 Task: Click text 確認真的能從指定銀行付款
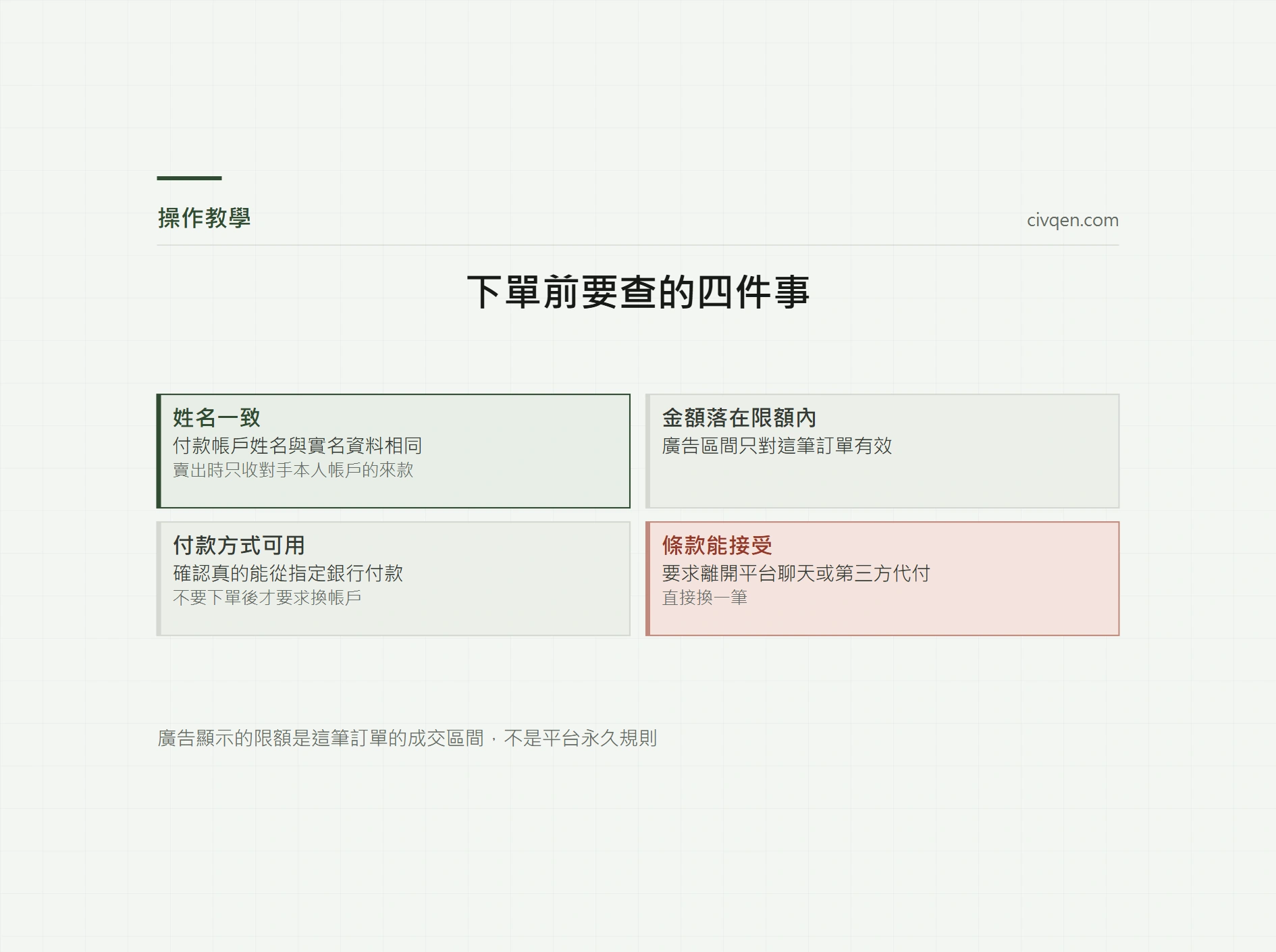coord(288,573)
